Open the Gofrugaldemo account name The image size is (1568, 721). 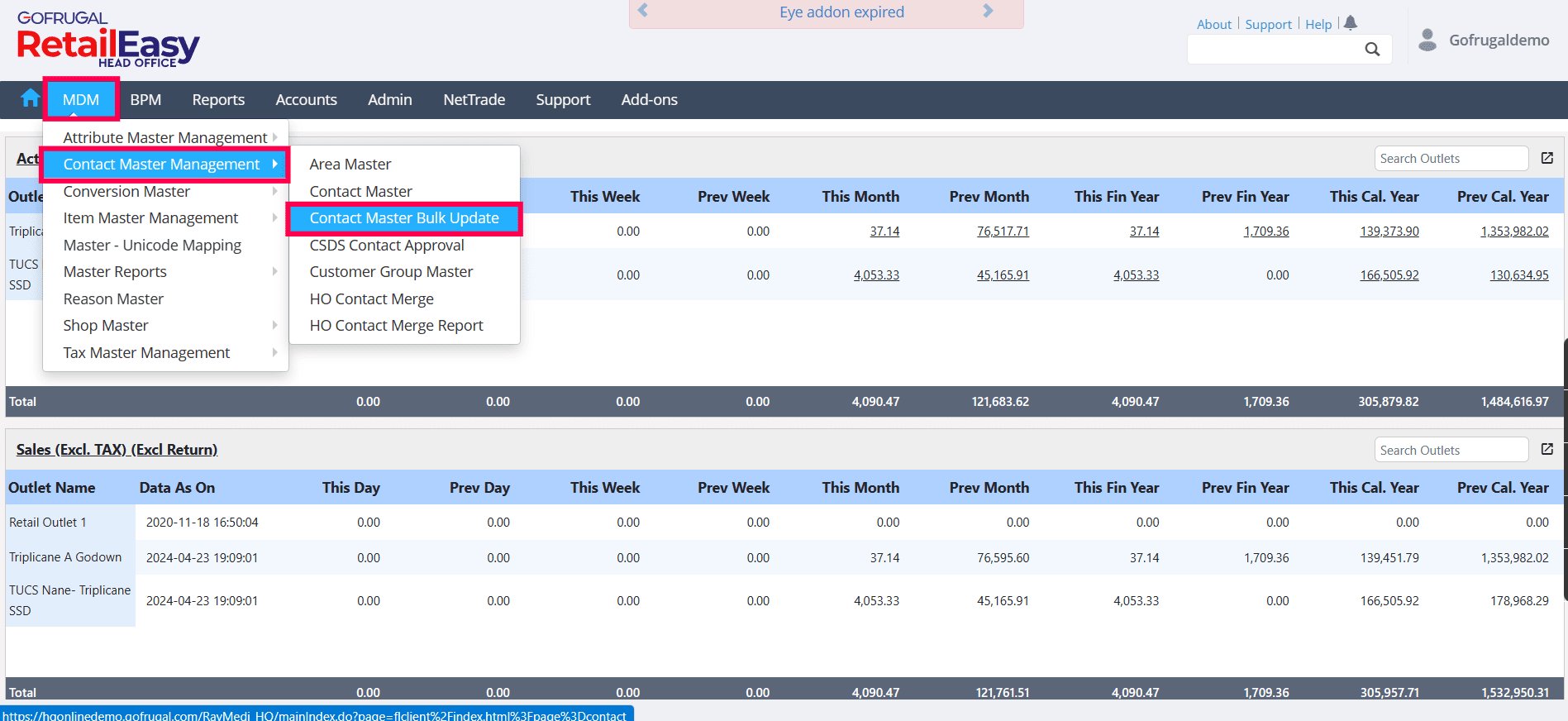click(1499, 40)
